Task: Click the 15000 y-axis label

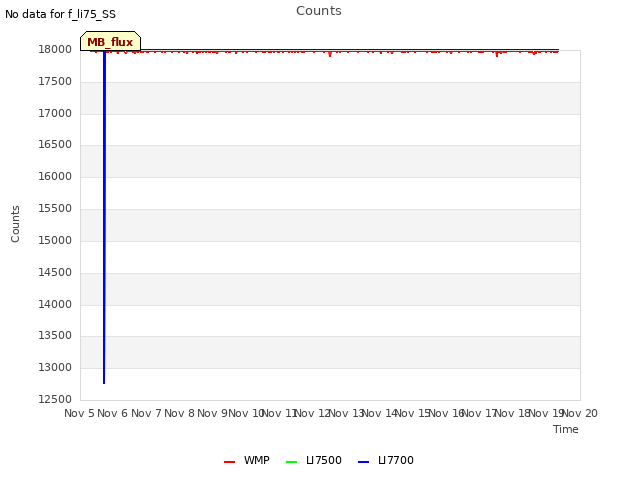Action: tap(55, 240)
